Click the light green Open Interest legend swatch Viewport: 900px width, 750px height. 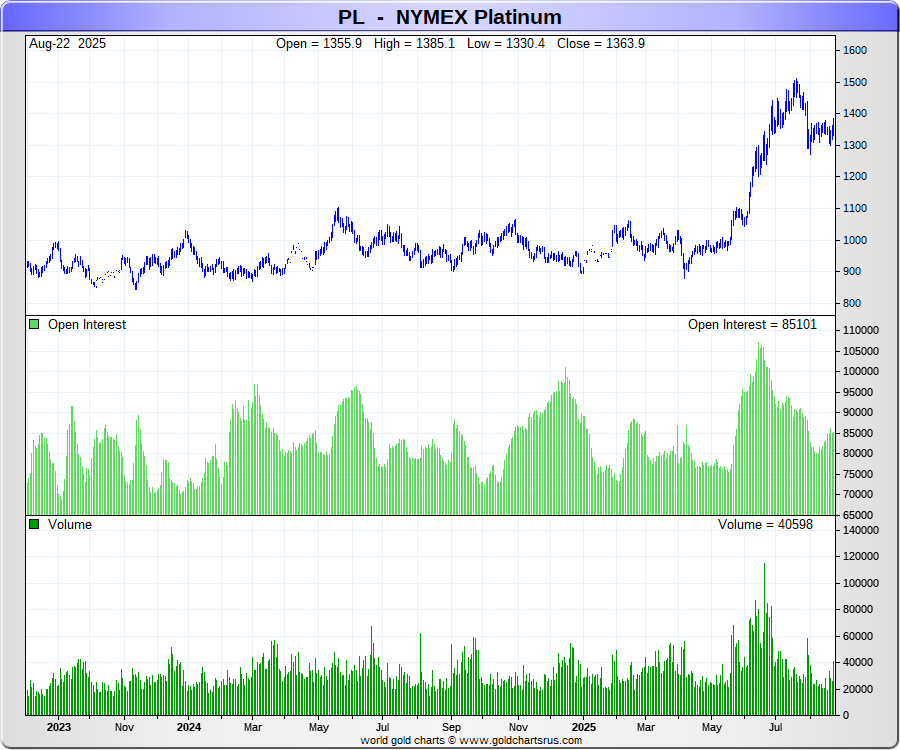tap(34, 324)
